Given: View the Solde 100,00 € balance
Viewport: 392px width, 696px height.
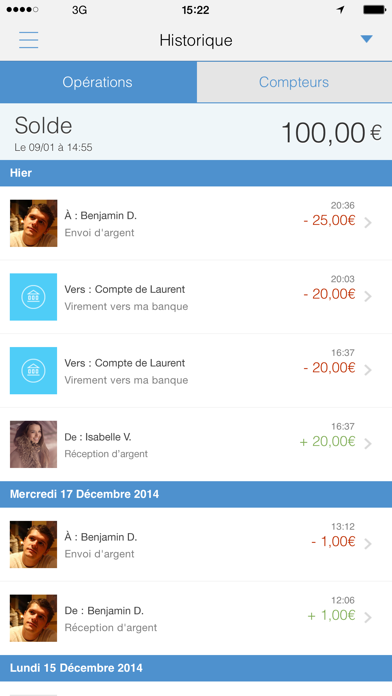Looking at the screenshot, I should [x=196, y=132].
